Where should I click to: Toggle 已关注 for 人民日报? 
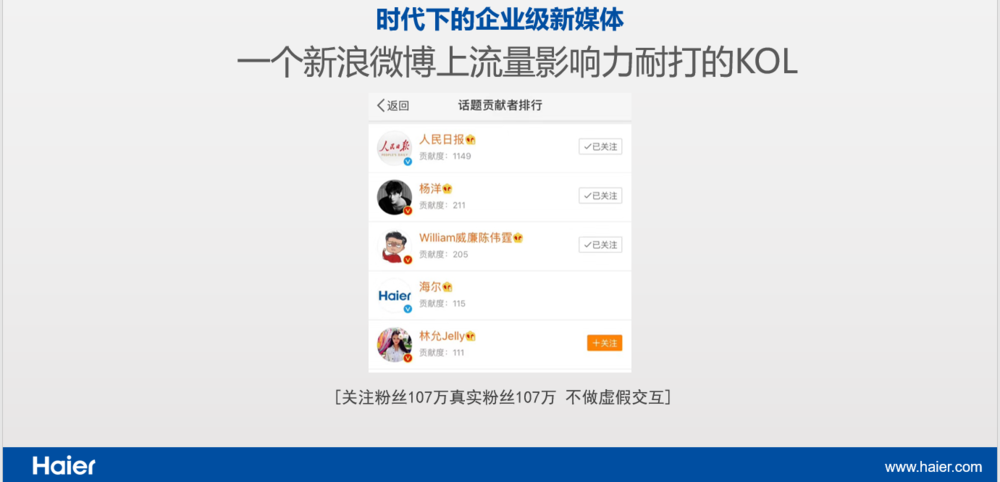(600, 147)
